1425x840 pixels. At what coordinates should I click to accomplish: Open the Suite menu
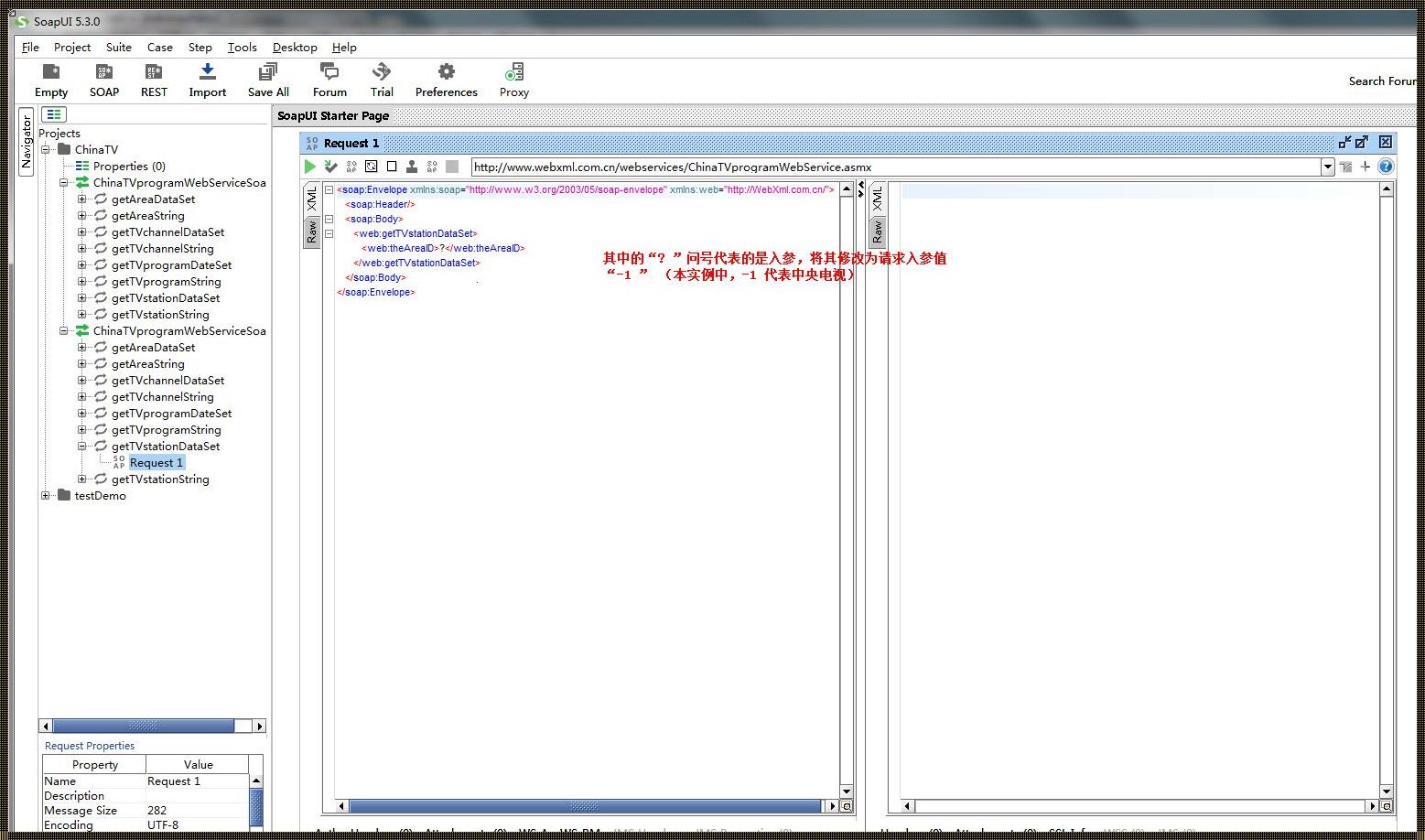119,47
